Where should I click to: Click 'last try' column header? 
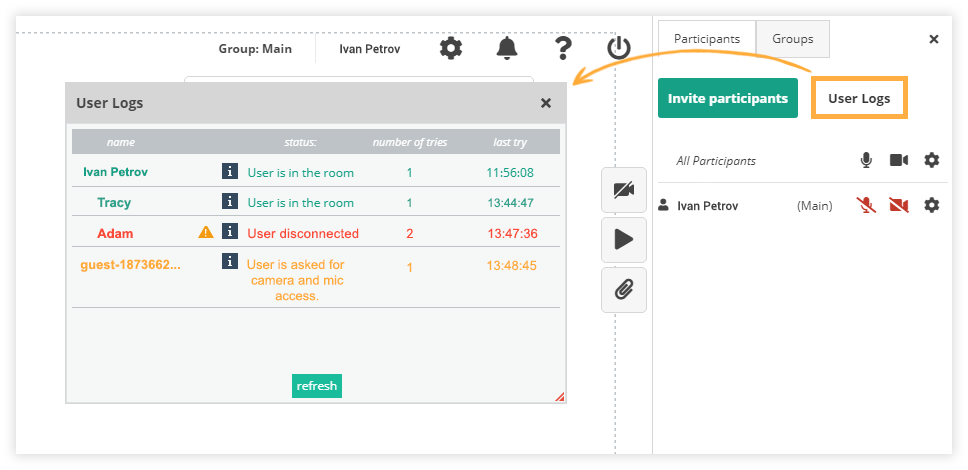(x=511, y=142)
